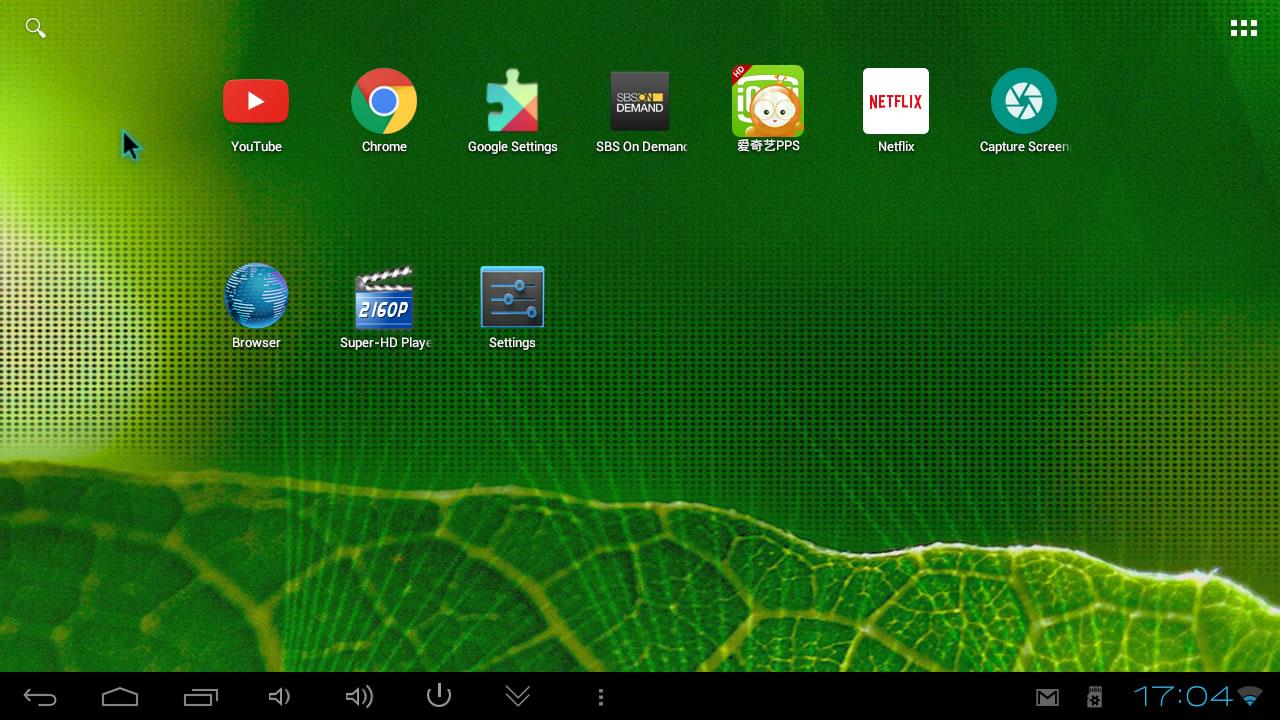Open Super-HD Player 2160P app
This screenshot has height=720, width=1280.
click(384, 297)
